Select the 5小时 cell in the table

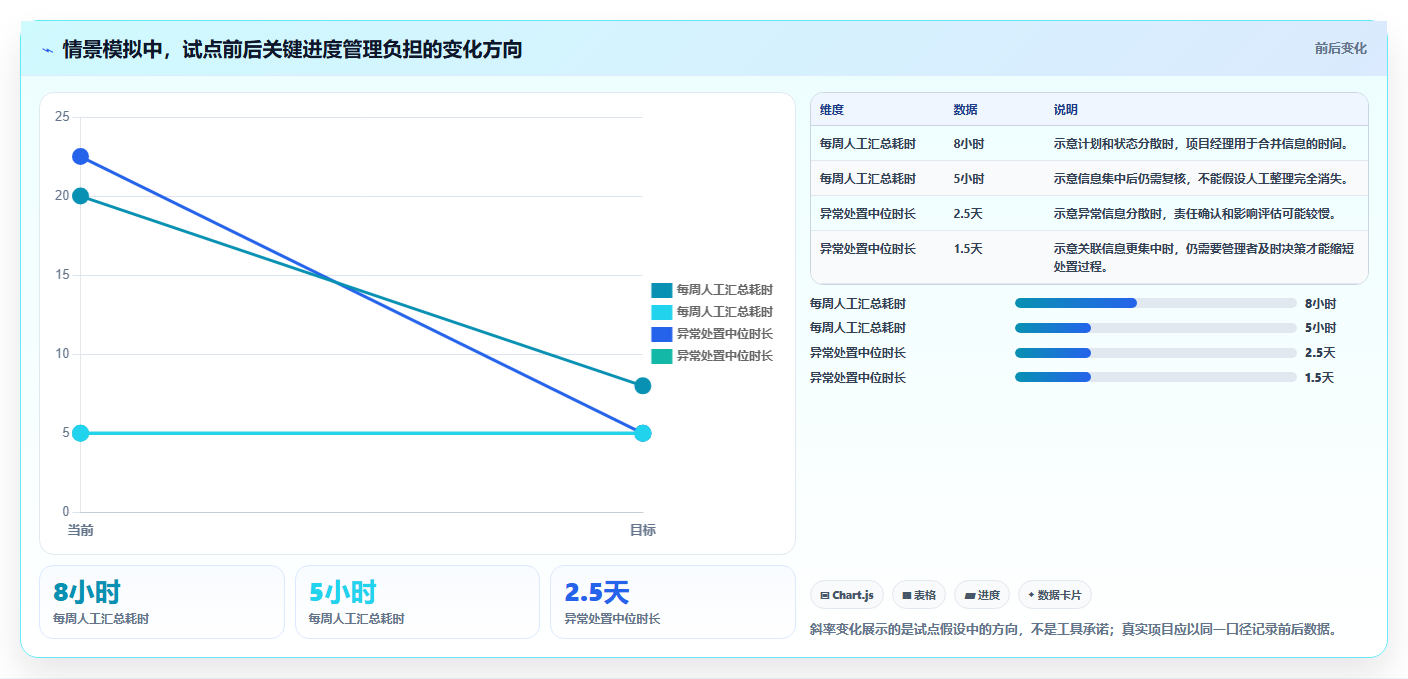(x=969, y=179)
